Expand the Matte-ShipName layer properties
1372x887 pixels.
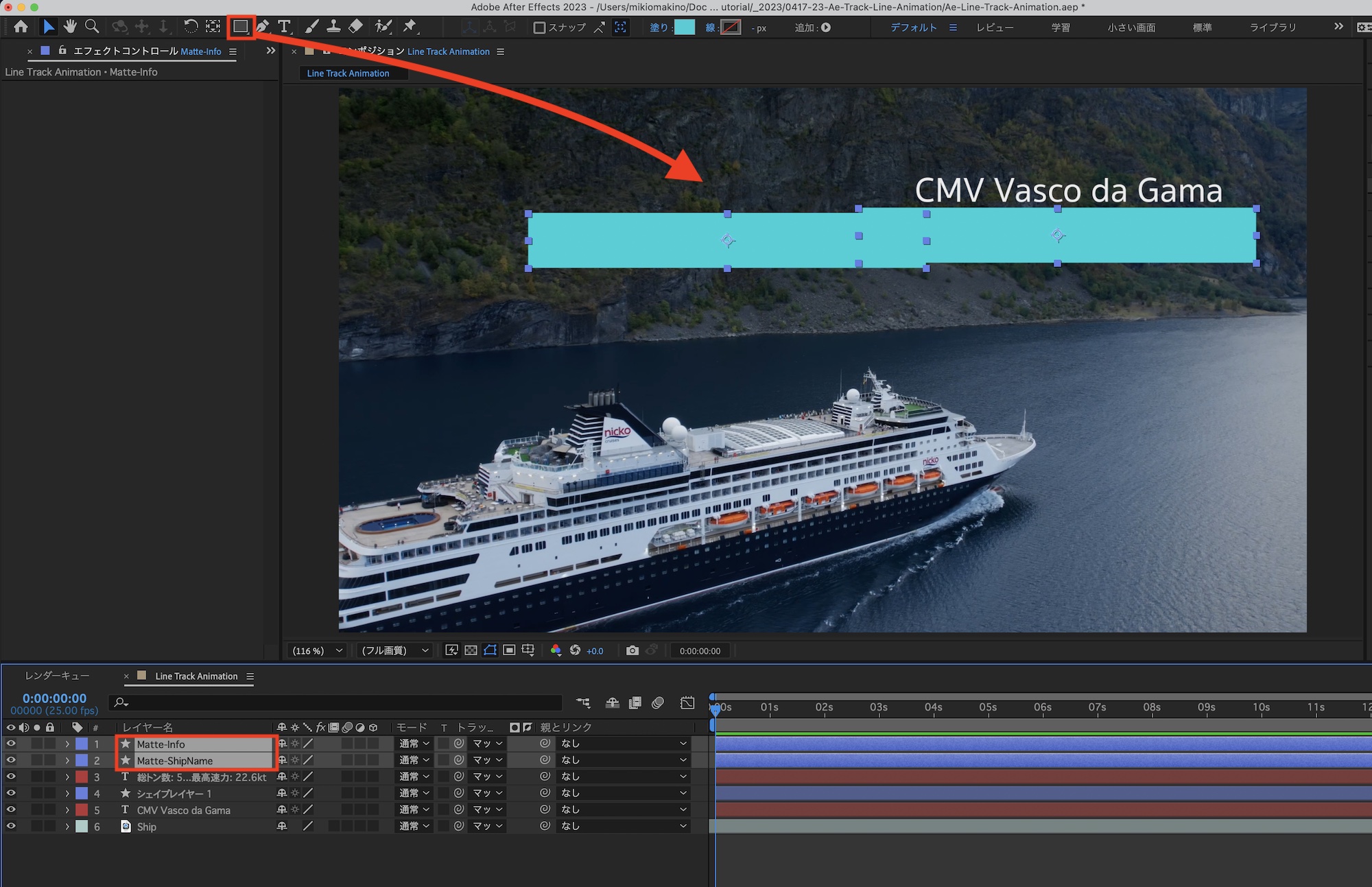(x=67, y=761)
